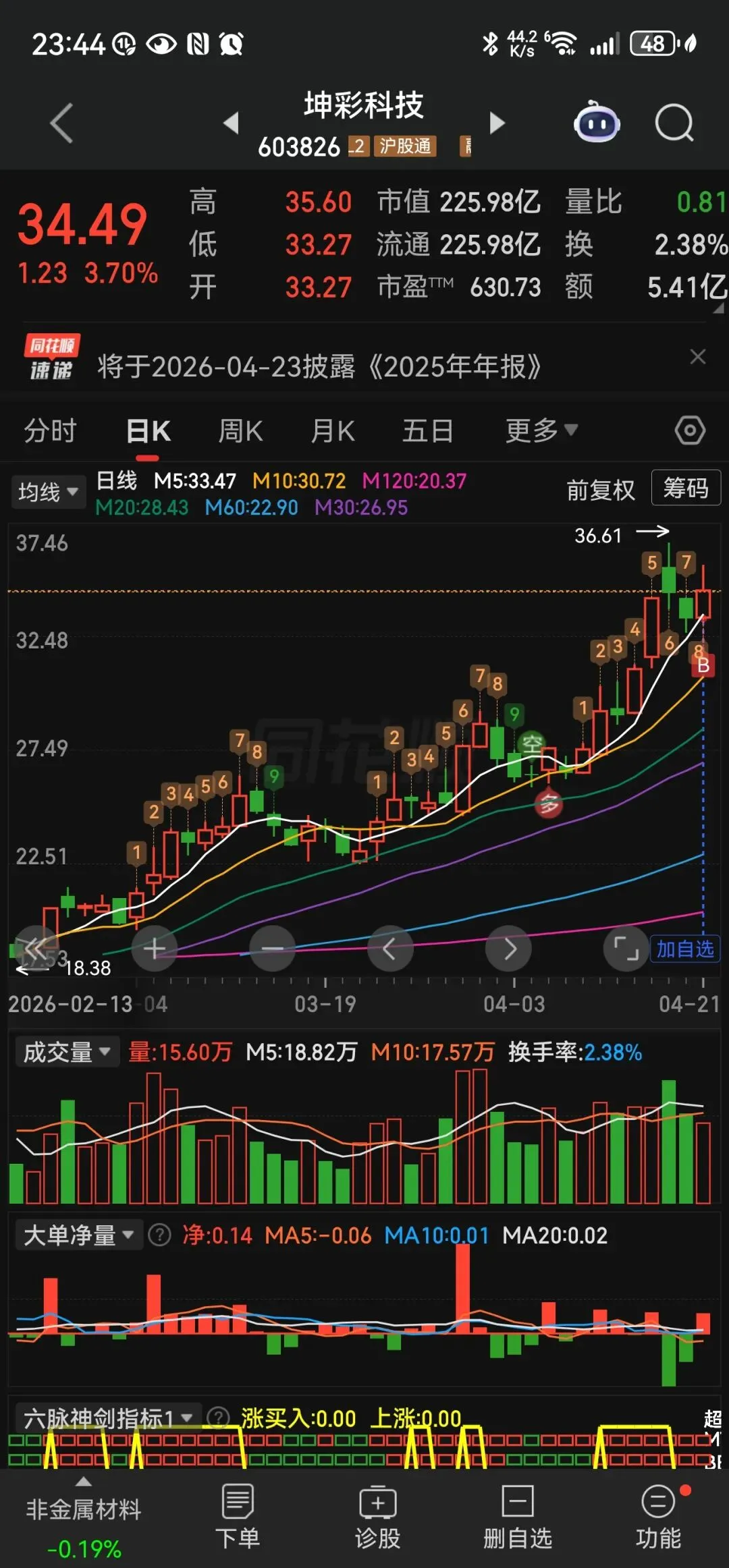Tap high price marker 36.61
729x1568 pixels.
598,536
